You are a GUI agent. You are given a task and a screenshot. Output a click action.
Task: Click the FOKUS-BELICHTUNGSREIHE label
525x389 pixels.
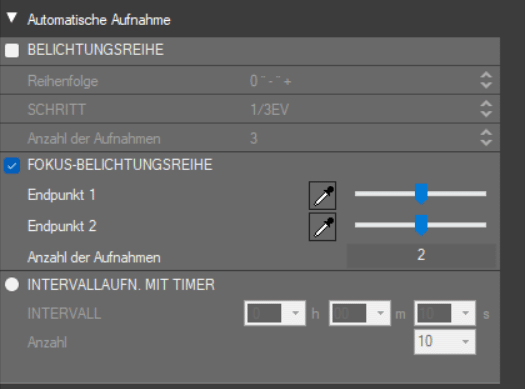tap(120, 165)
